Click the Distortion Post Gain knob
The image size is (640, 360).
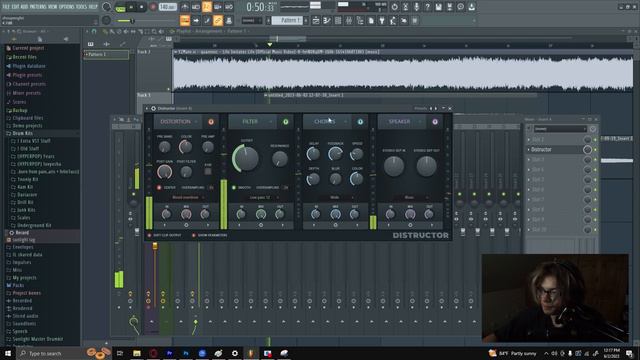tap(164, 172)
